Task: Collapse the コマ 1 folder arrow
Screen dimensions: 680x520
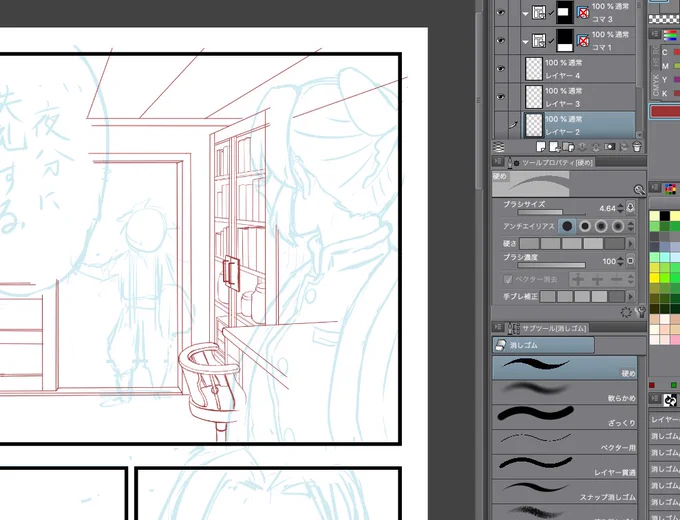Action: tap(526, 42)
